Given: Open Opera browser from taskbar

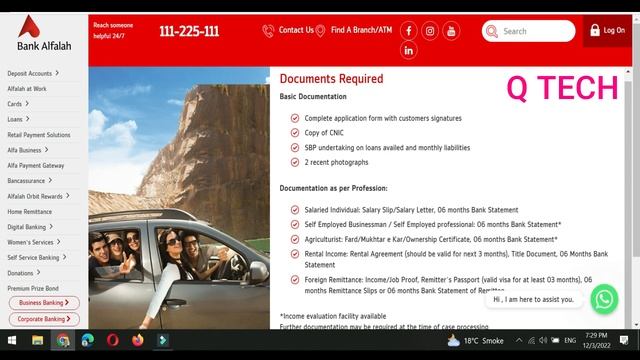Looking at the screenshot, I should click(x=113, y=340).
